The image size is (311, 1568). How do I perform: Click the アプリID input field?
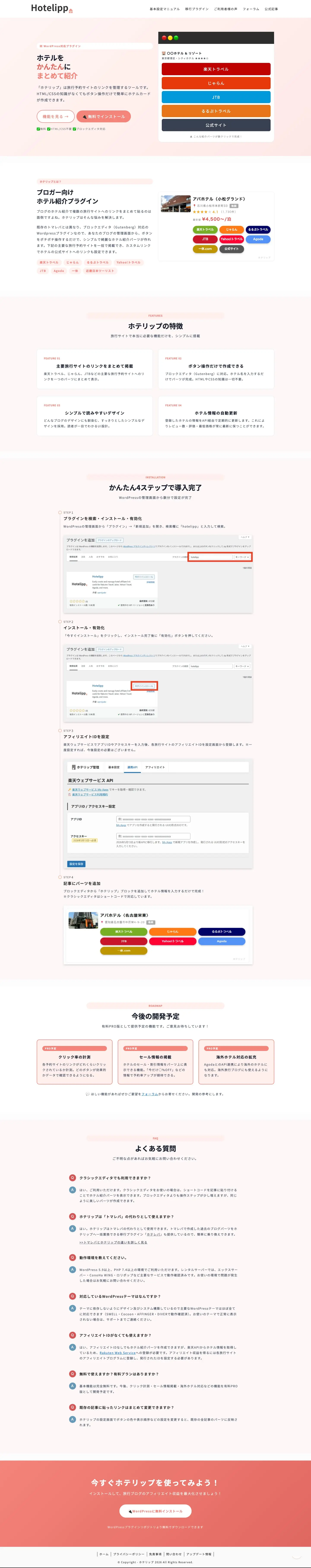153,819
